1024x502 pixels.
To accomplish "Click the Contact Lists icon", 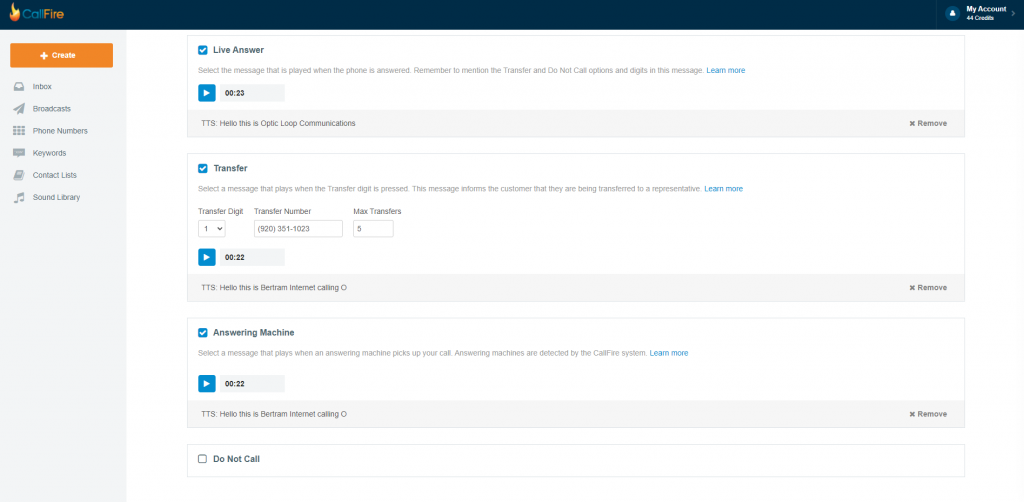I will pos(19,175).
